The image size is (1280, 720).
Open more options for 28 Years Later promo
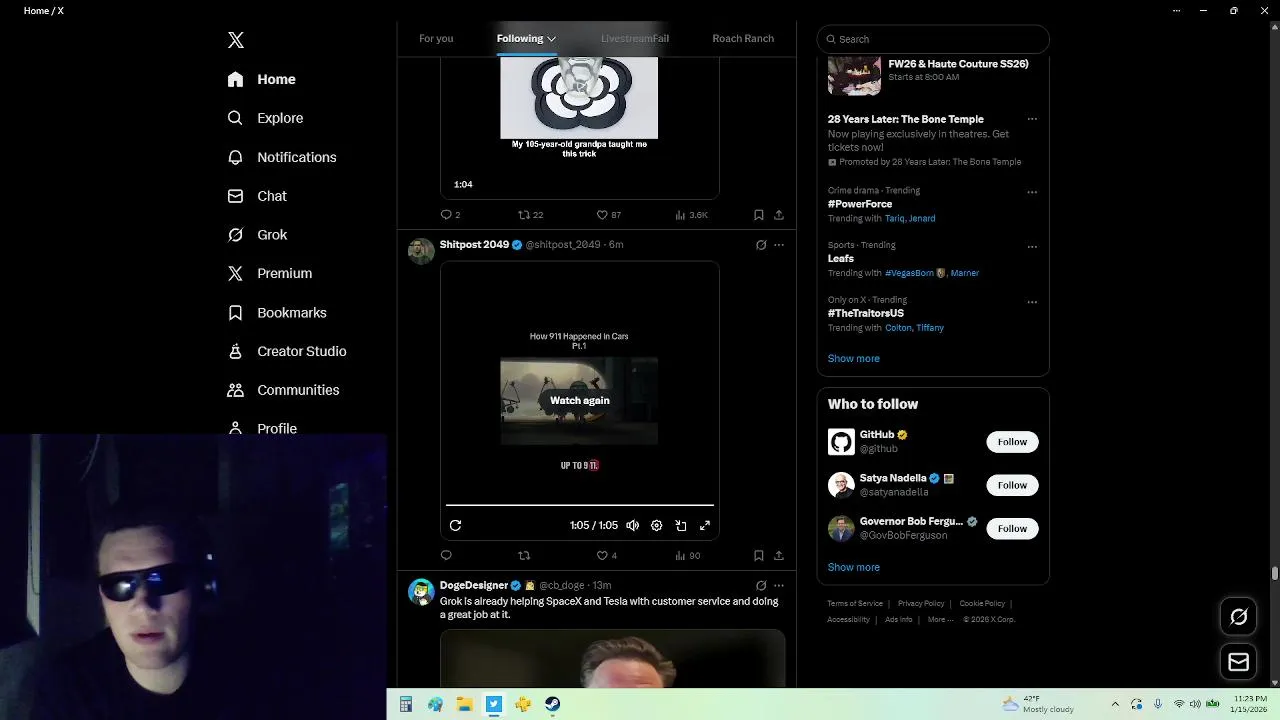coord(1032,119)
